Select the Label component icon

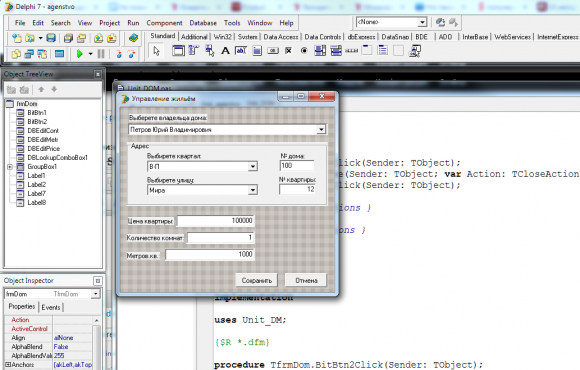pyautogui.click(x=225, y=51)
